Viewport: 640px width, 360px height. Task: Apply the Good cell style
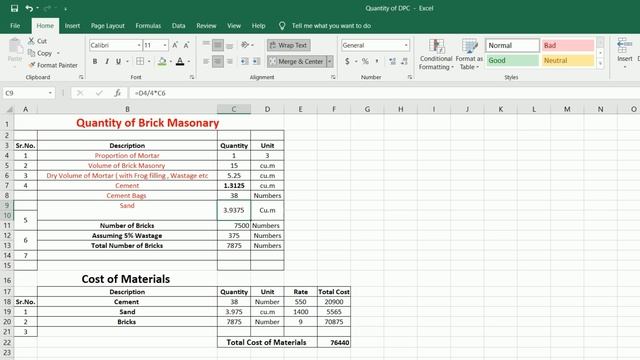(x=513, y=60)
